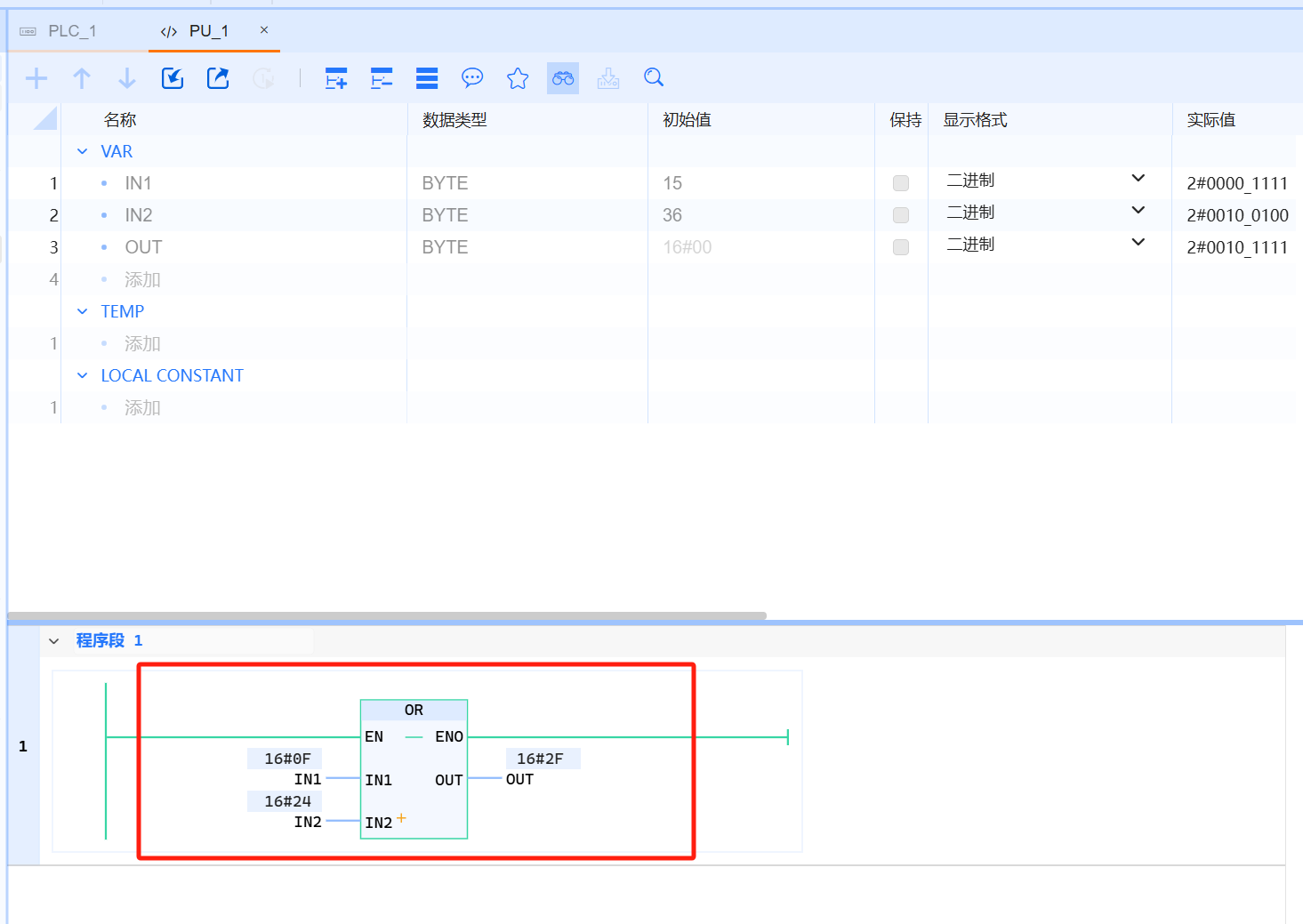Enable the retain checkbox for IN1
This screenshot has height=924, width=1303.
901,183
